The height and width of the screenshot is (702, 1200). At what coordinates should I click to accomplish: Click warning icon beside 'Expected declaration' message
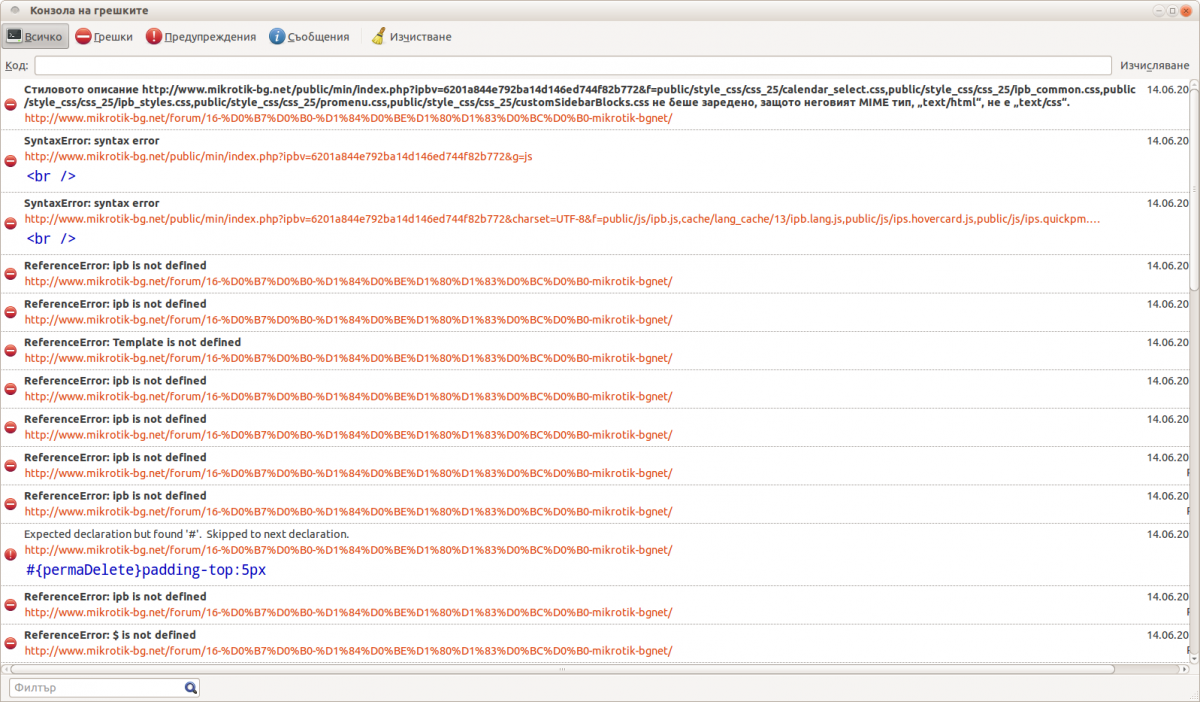11,554
